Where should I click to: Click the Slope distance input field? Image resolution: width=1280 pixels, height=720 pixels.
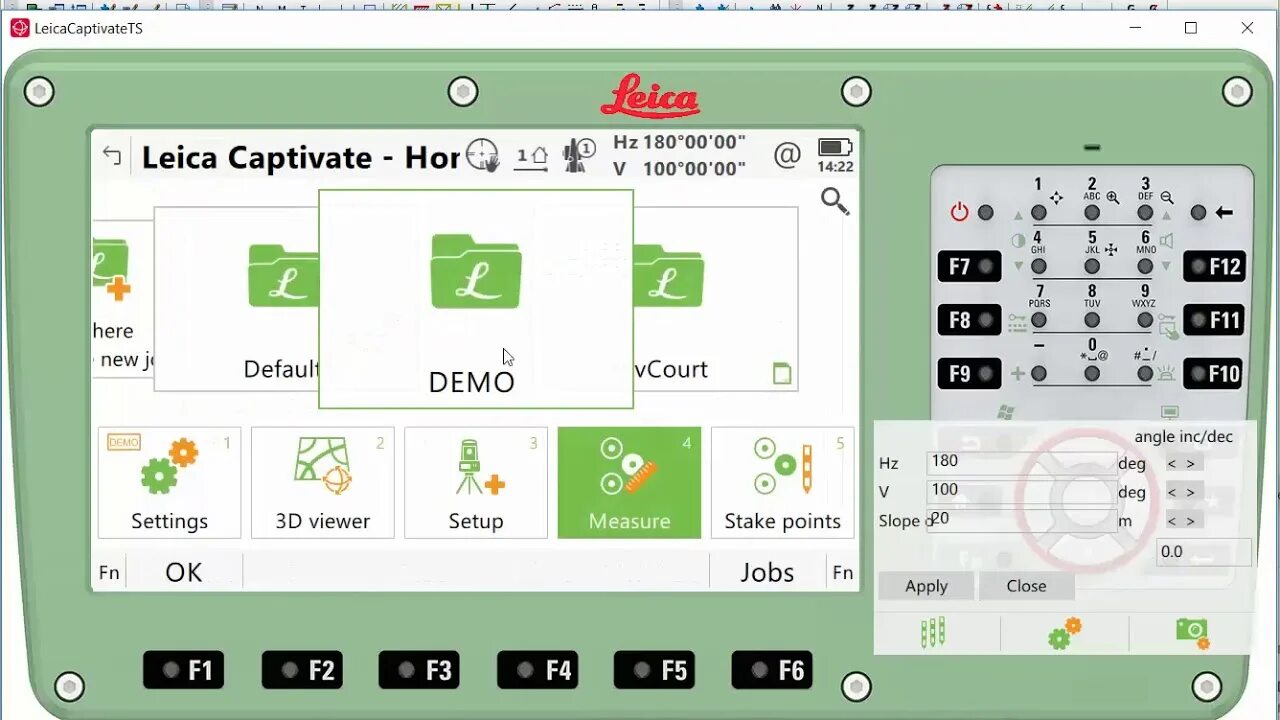coord(1021,520)
